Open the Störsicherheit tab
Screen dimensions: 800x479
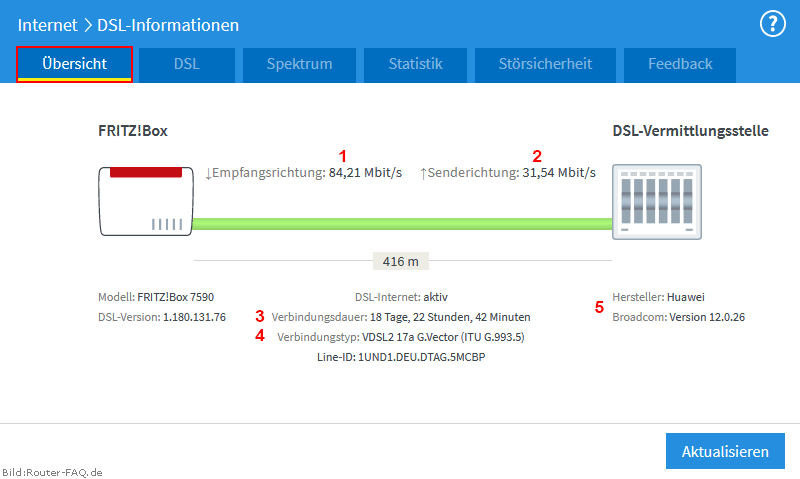[545, 64]
